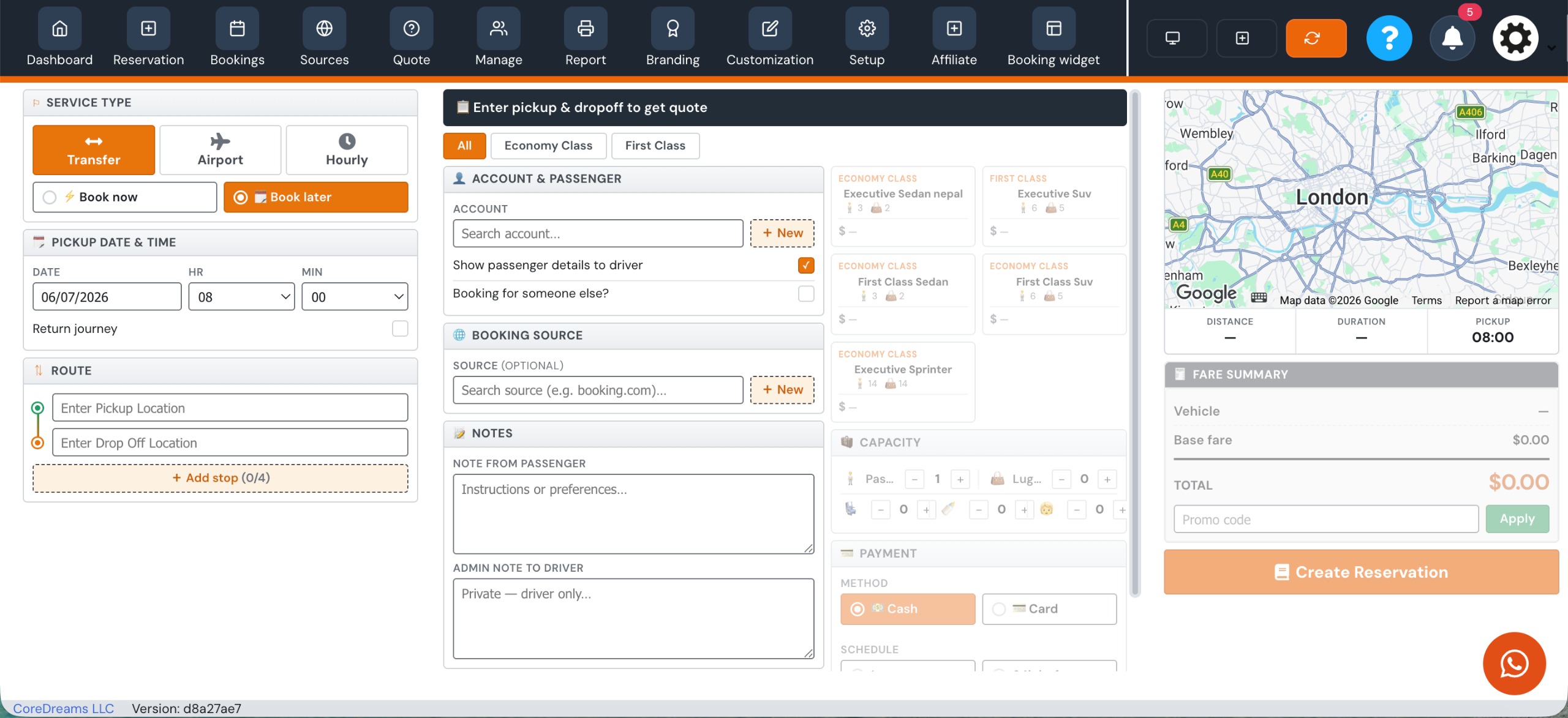Open the MIN minutes dropdown
The height and width of the screenshot is (718, 1568).
[355, 297]
